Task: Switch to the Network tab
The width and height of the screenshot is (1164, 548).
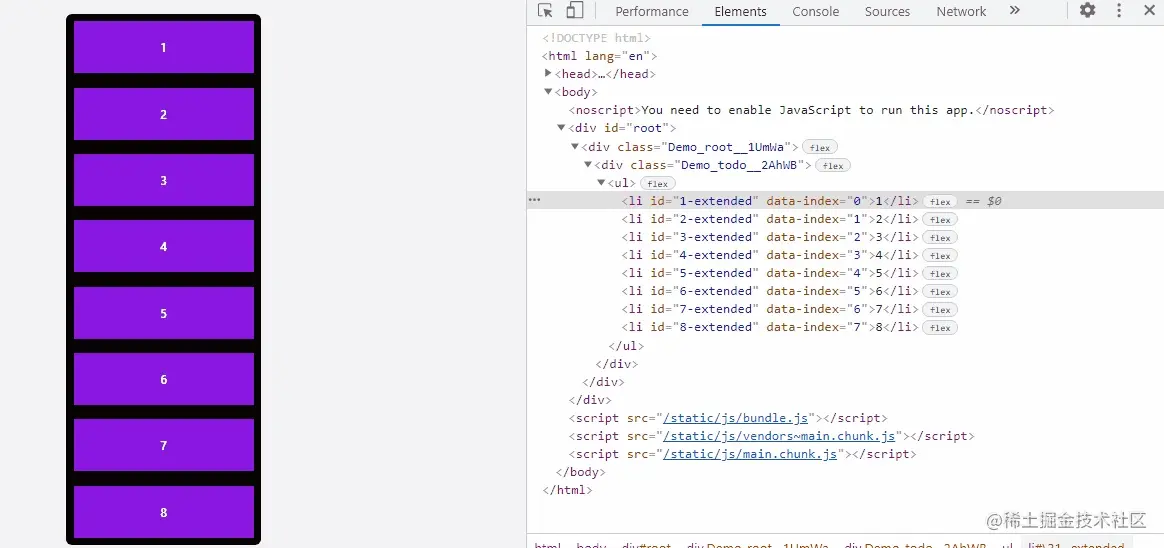Action: 961,12
